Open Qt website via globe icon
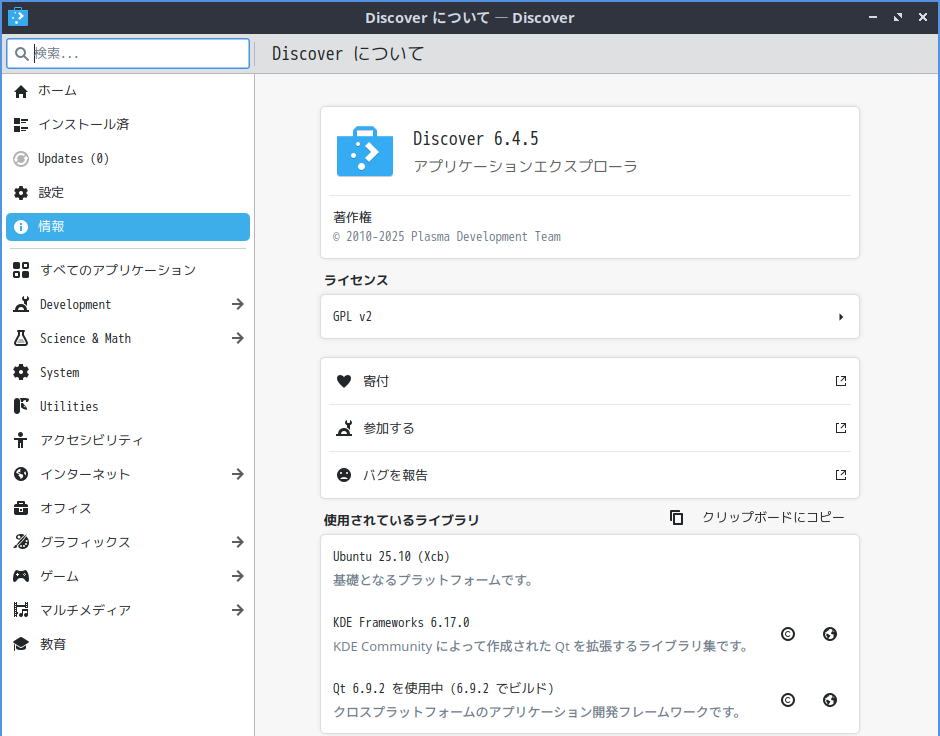This screenshot has width=940, height=736. point(830,700)
